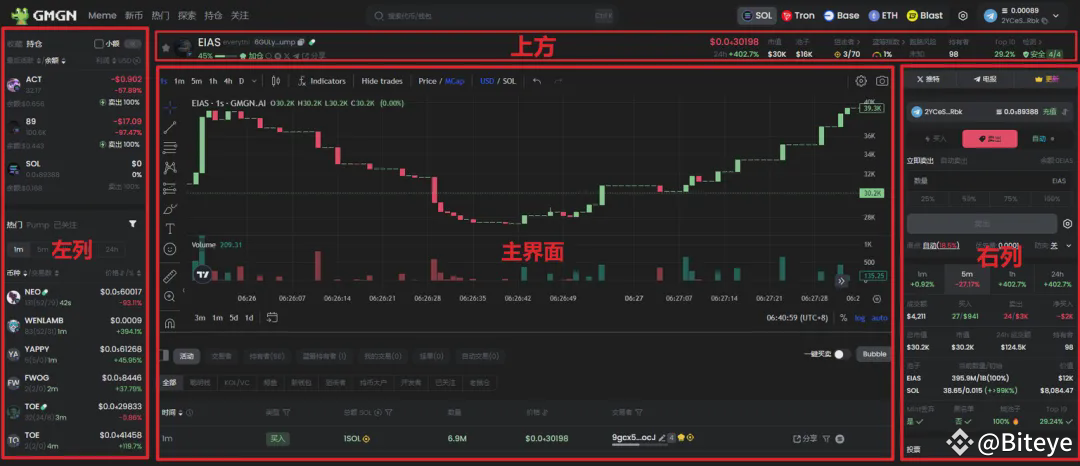This screenshot has height=466, width=1080.
Task: Open chart settings gear icon
Action: coord(861,81)
